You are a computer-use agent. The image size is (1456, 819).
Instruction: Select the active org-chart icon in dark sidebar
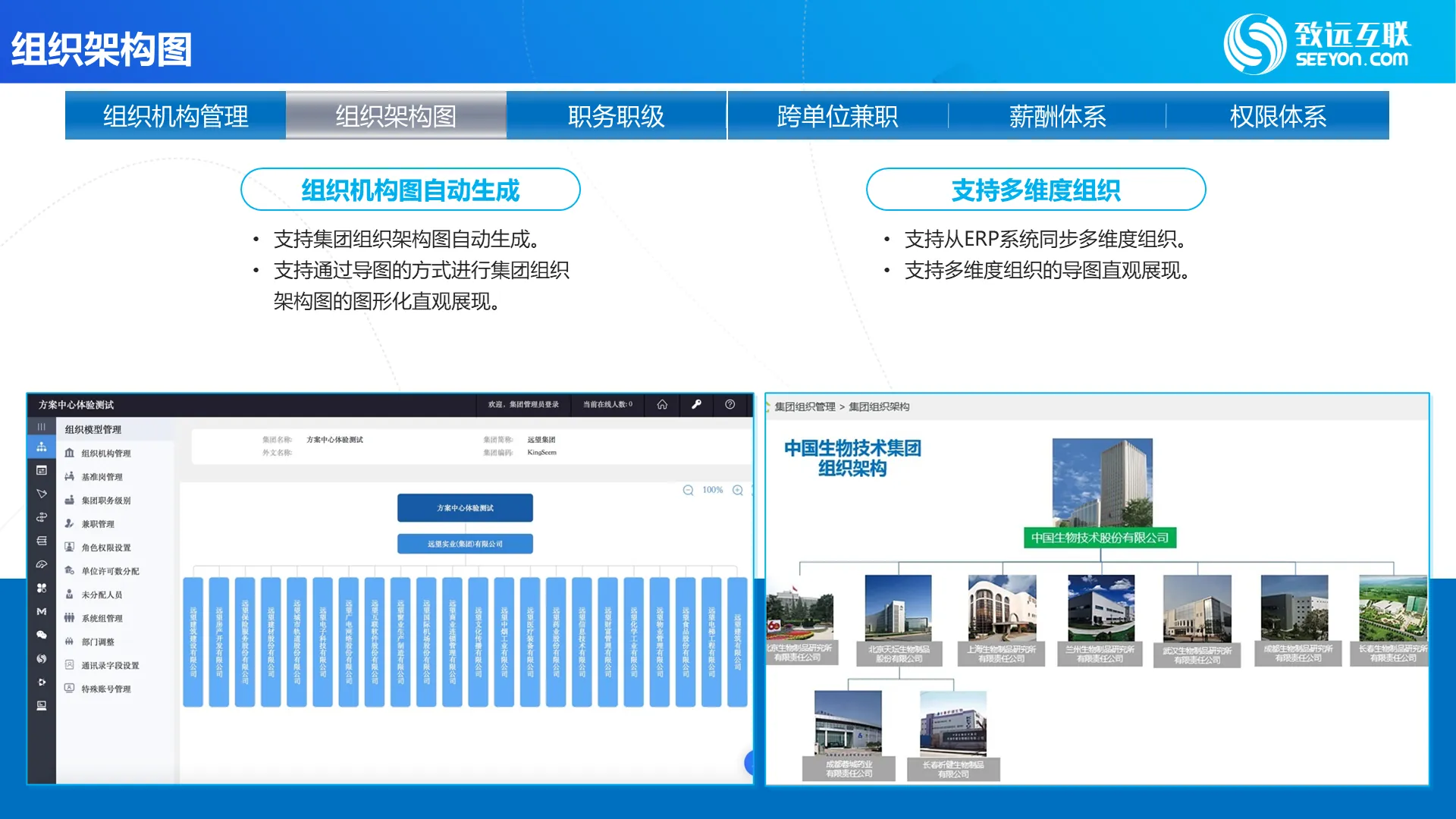point(42,447)
